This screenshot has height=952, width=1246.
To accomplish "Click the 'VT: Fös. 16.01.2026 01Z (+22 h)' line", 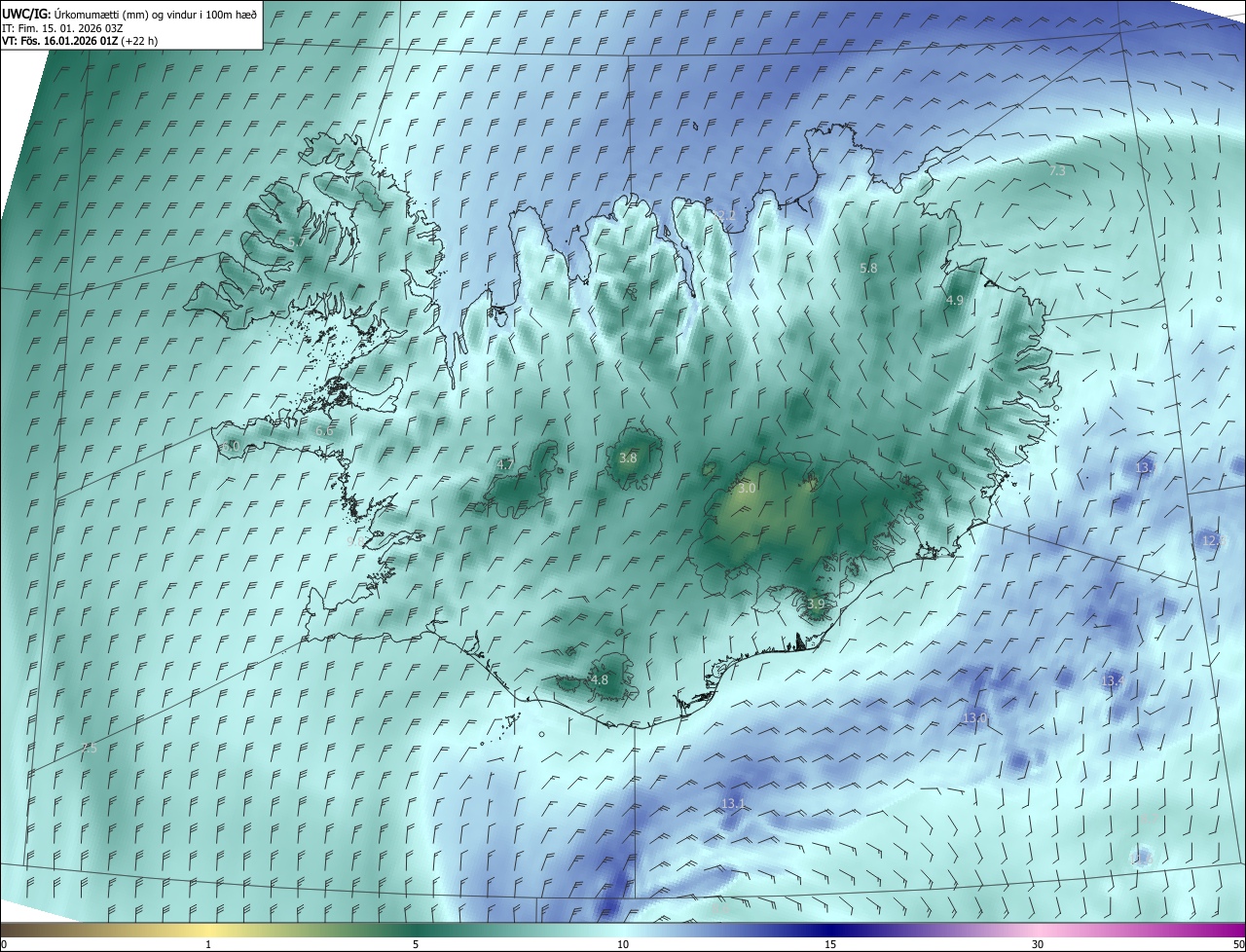I will click(80, 41).
